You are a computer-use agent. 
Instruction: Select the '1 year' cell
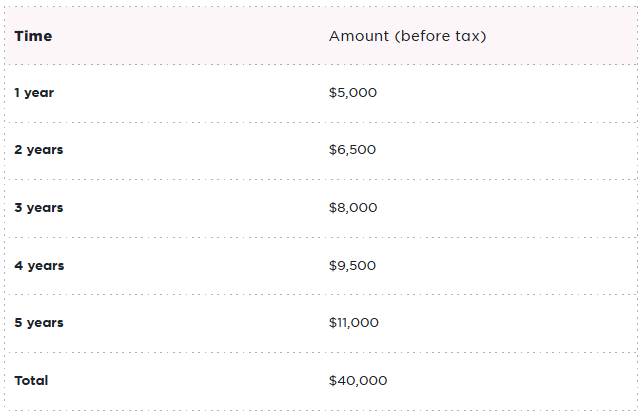(x=34, y=93)
